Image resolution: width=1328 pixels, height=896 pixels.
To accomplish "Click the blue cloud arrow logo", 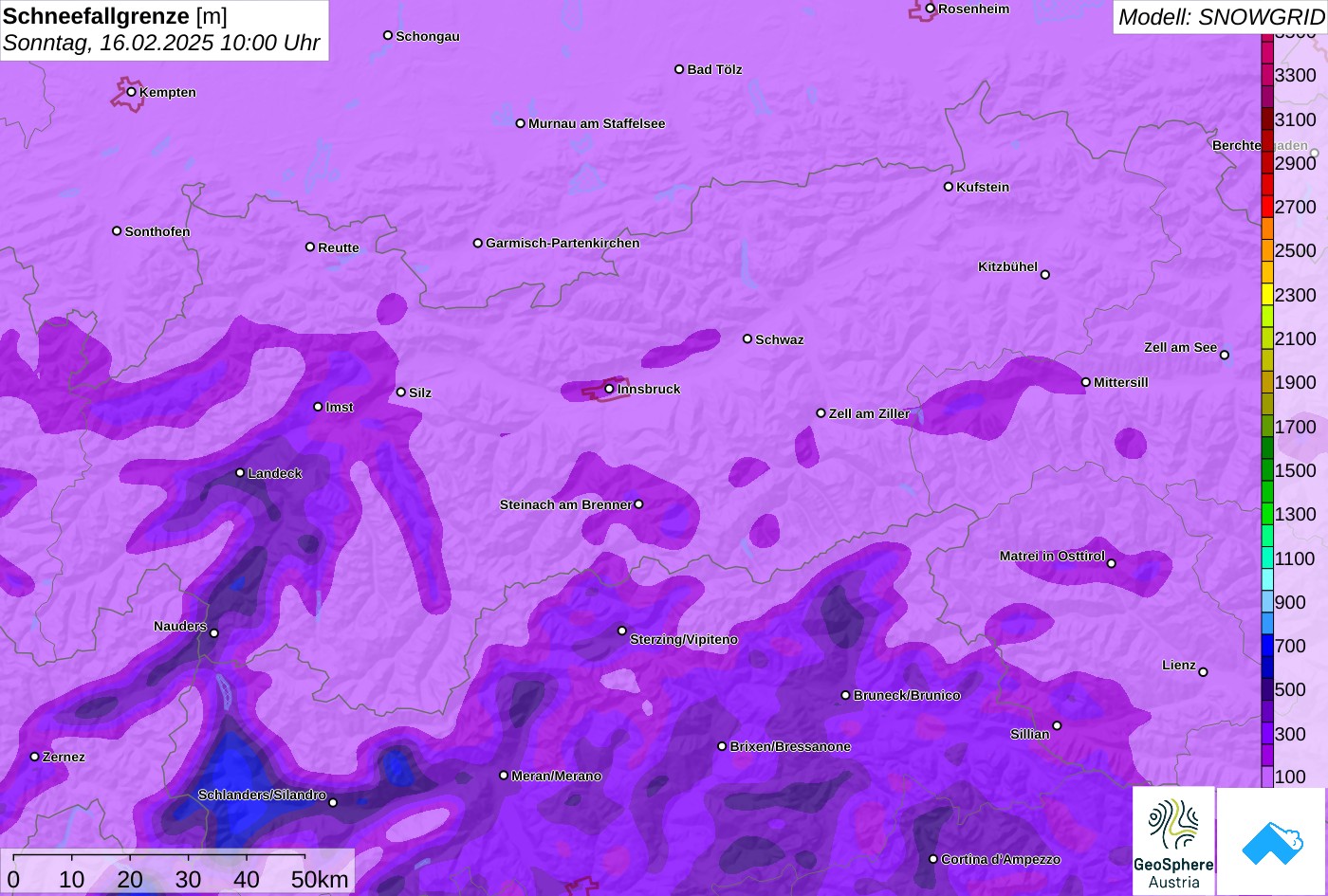I will pyautogui.click(x=1272, y=841).
